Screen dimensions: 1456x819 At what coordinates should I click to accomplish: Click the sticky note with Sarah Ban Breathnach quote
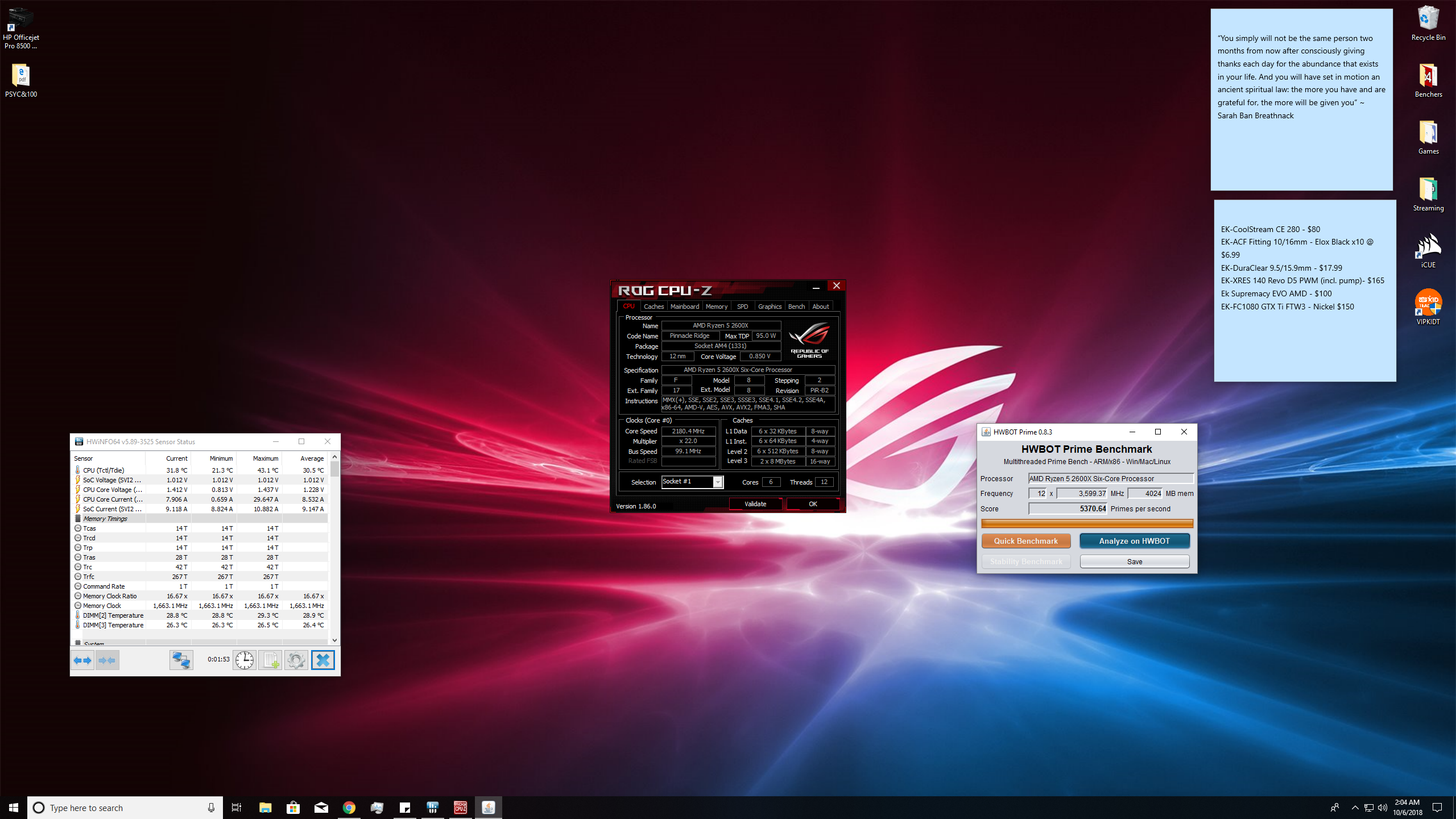click(x=1301, y=100)
